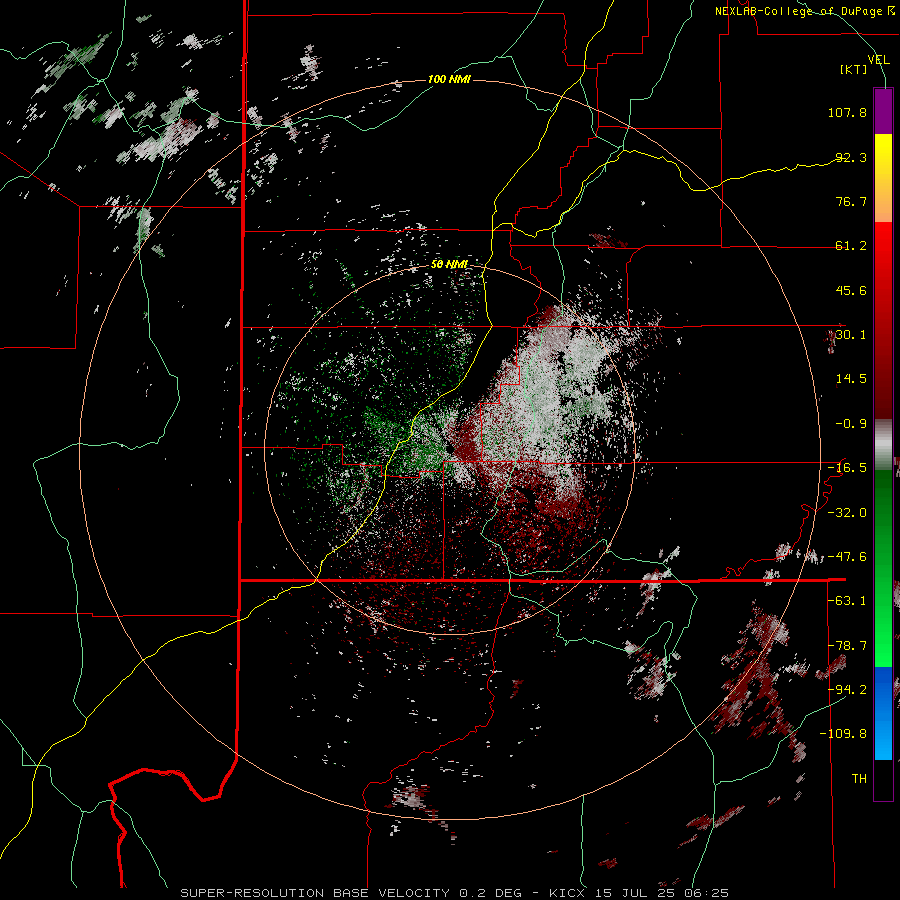The image size is (900, 900).
Task: Click the -32.0 velocity scale value
Action: 847,513
